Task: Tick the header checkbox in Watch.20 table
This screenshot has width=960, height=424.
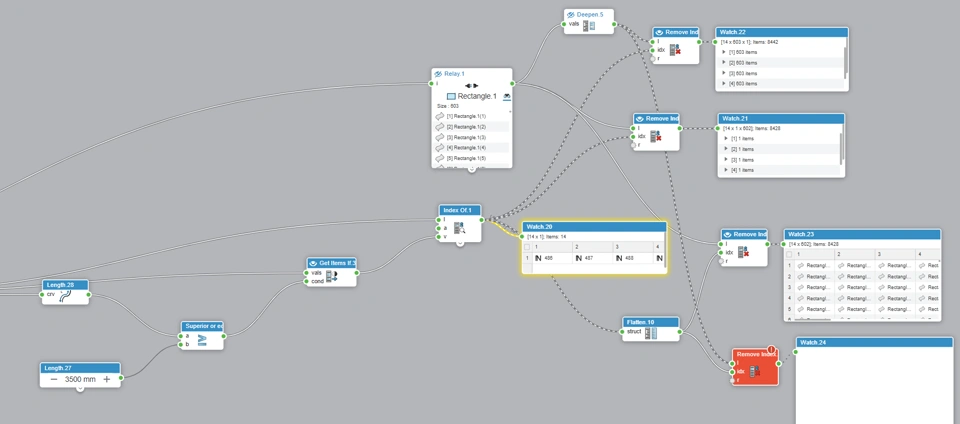Action: click(527, 247)
